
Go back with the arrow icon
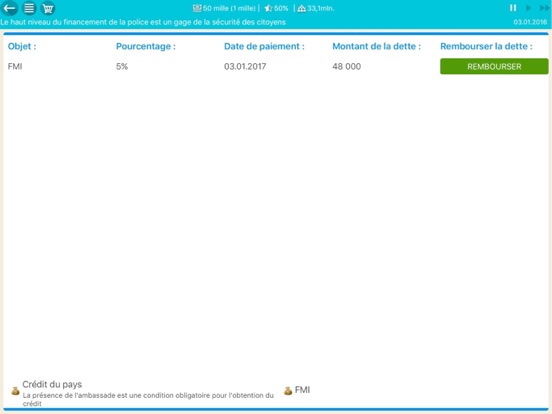click(x=10, y=8)
